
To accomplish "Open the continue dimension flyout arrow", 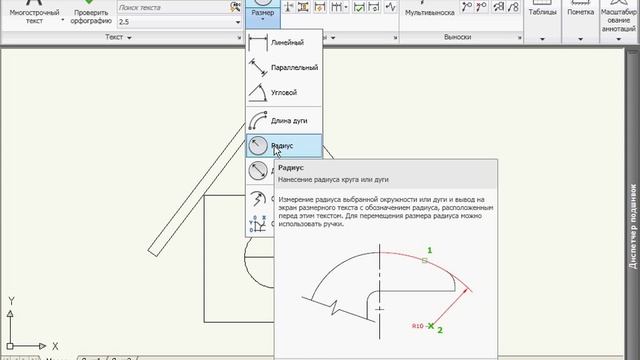I will (346, 7).
